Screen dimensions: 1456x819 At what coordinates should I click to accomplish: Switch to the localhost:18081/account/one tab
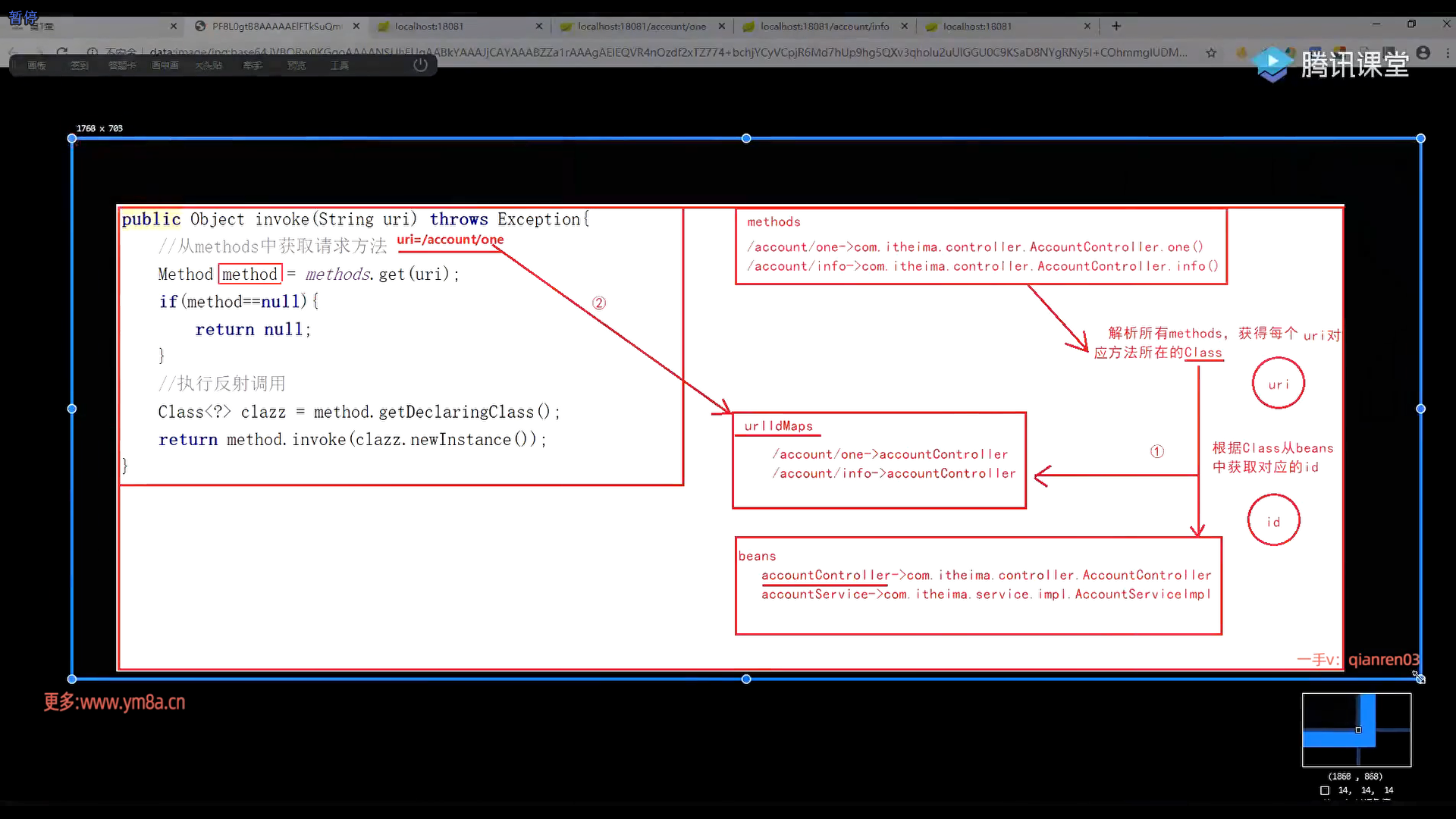click(x=642, y=26)
